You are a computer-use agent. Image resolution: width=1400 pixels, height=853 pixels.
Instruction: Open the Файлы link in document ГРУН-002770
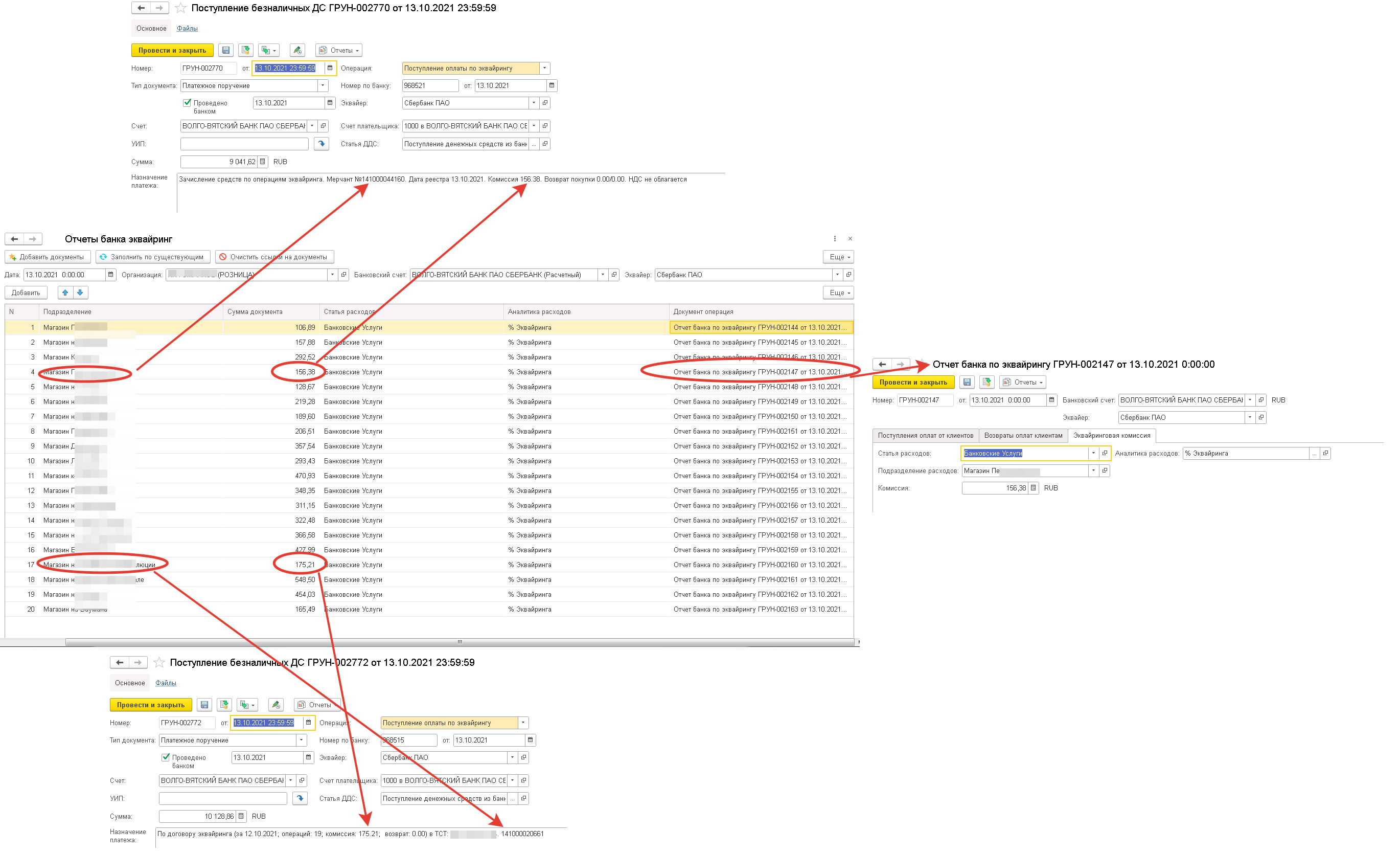[187, 29]
